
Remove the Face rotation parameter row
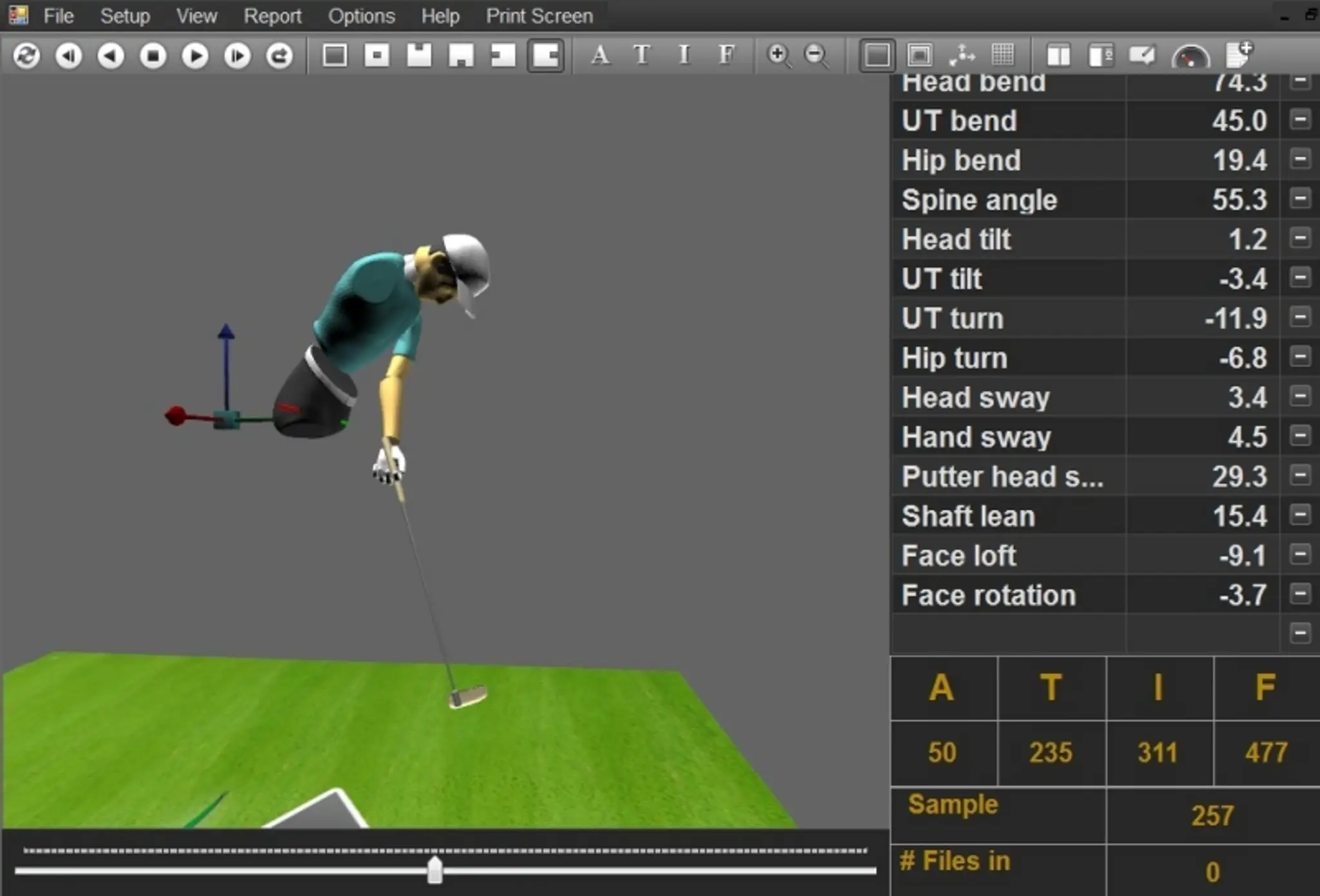click(1301, 595)
